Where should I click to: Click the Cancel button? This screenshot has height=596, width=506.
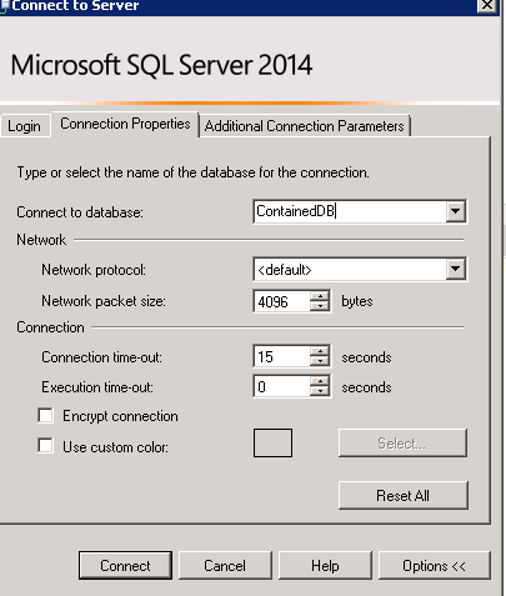pyautogui.click(x=225, y=566)
